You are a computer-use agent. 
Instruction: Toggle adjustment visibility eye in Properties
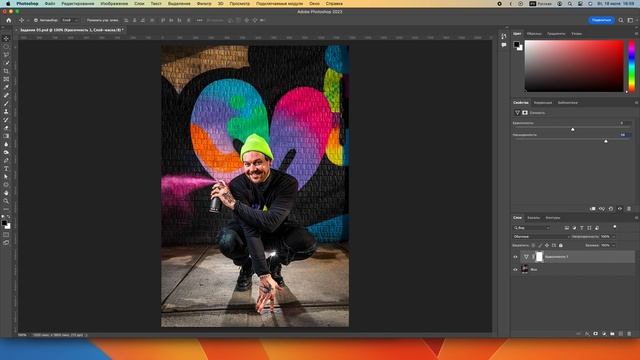click(620, 209)
